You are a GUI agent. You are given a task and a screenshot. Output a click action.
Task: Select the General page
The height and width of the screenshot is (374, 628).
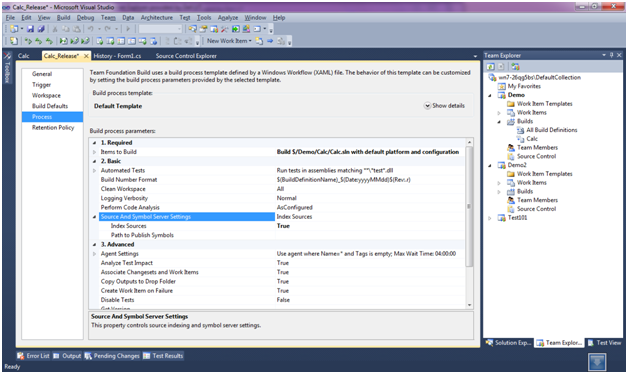(42, 74)
